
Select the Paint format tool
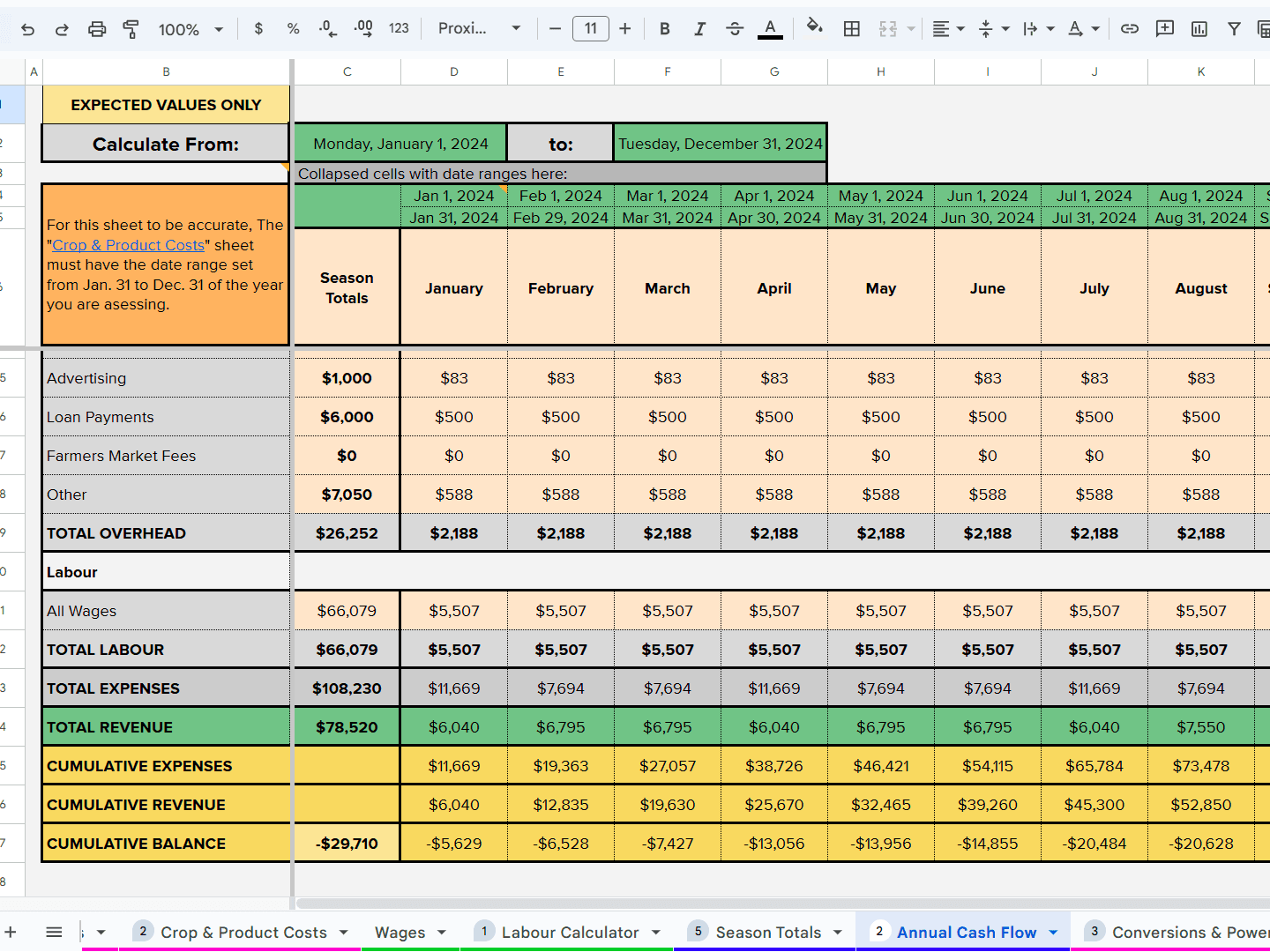pos(131,28)
